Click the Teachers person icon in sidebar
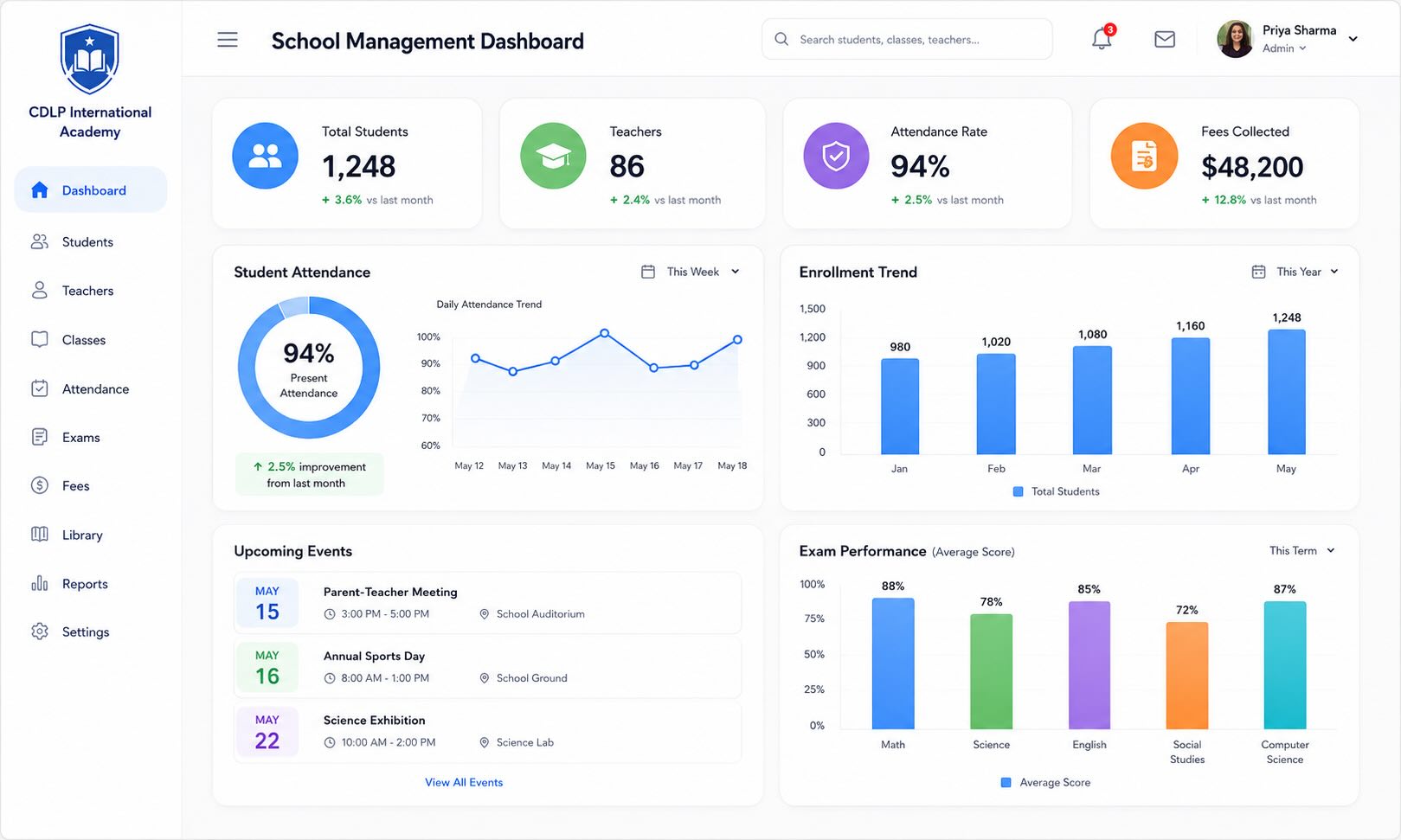 [40, 290]
